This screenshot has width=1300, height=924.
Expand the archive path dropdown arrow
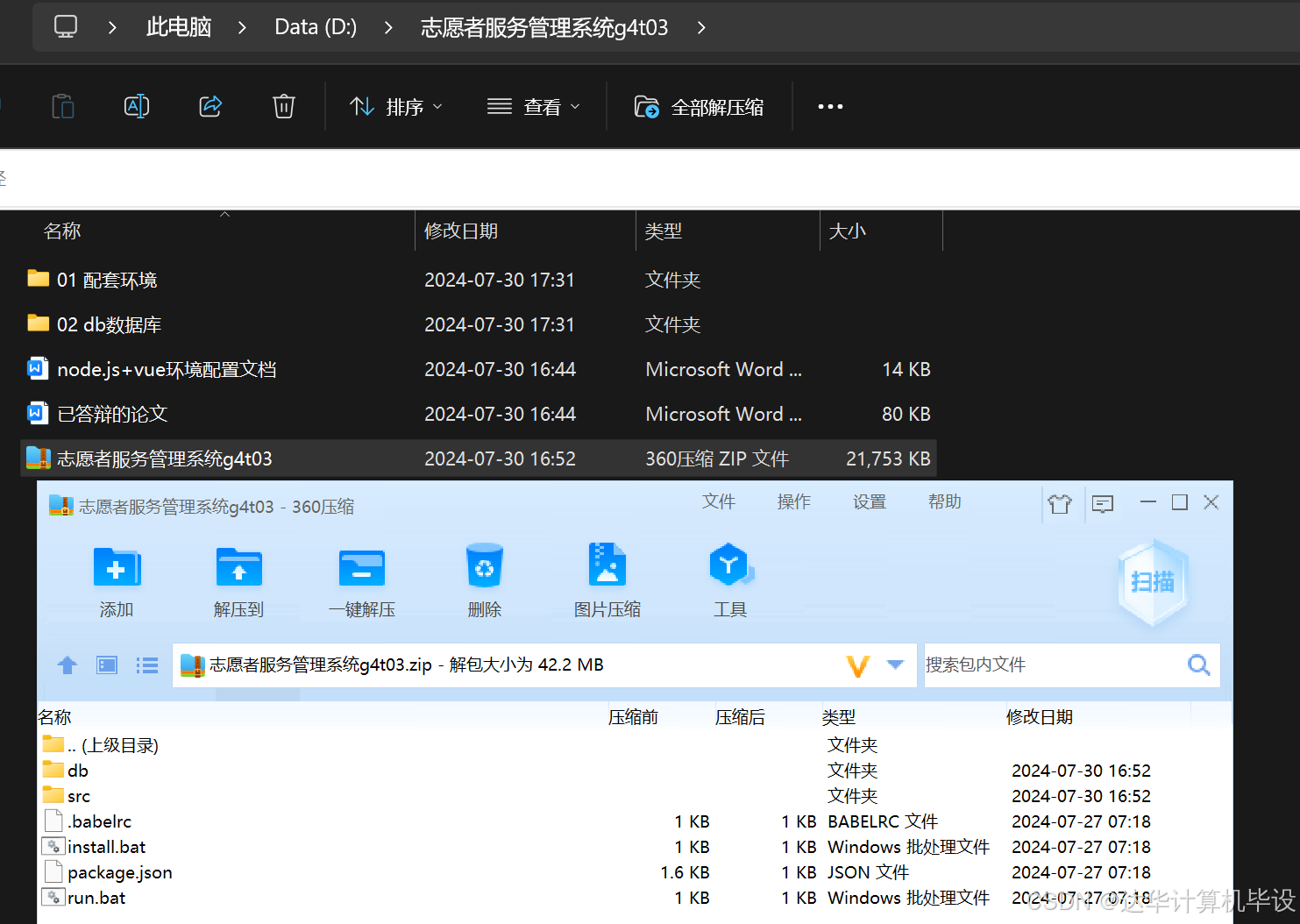[895, 665]
